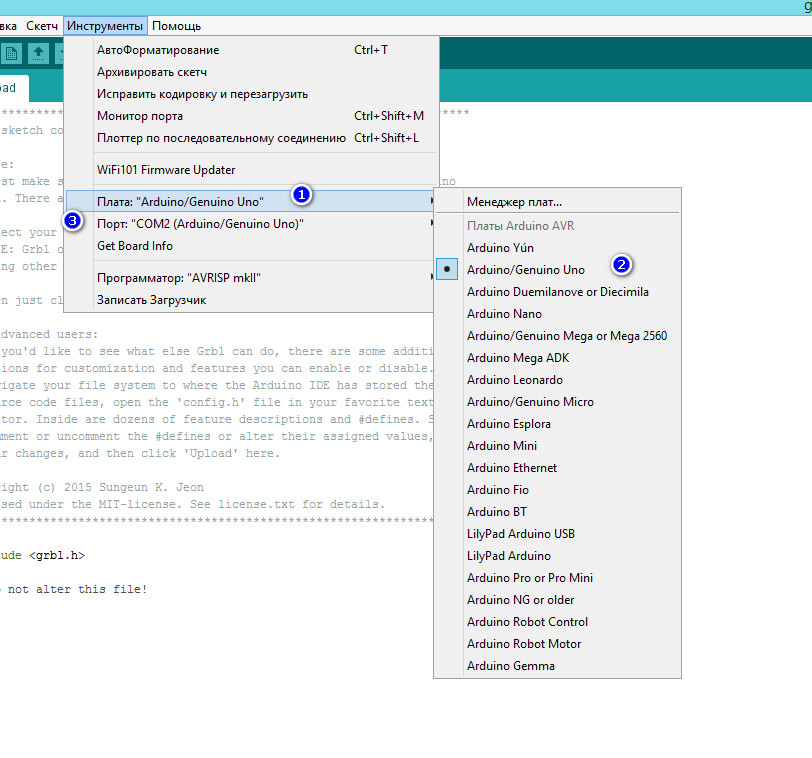
Task: Click the comment line ending "then click 'Upload' here."
Action: (140, 454)
